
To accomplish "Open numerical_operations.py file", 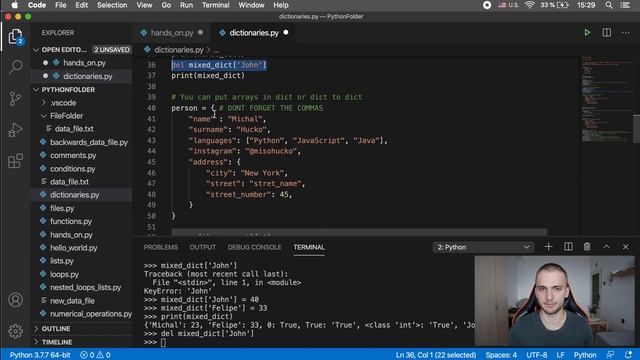I will (x=91, y=314).
